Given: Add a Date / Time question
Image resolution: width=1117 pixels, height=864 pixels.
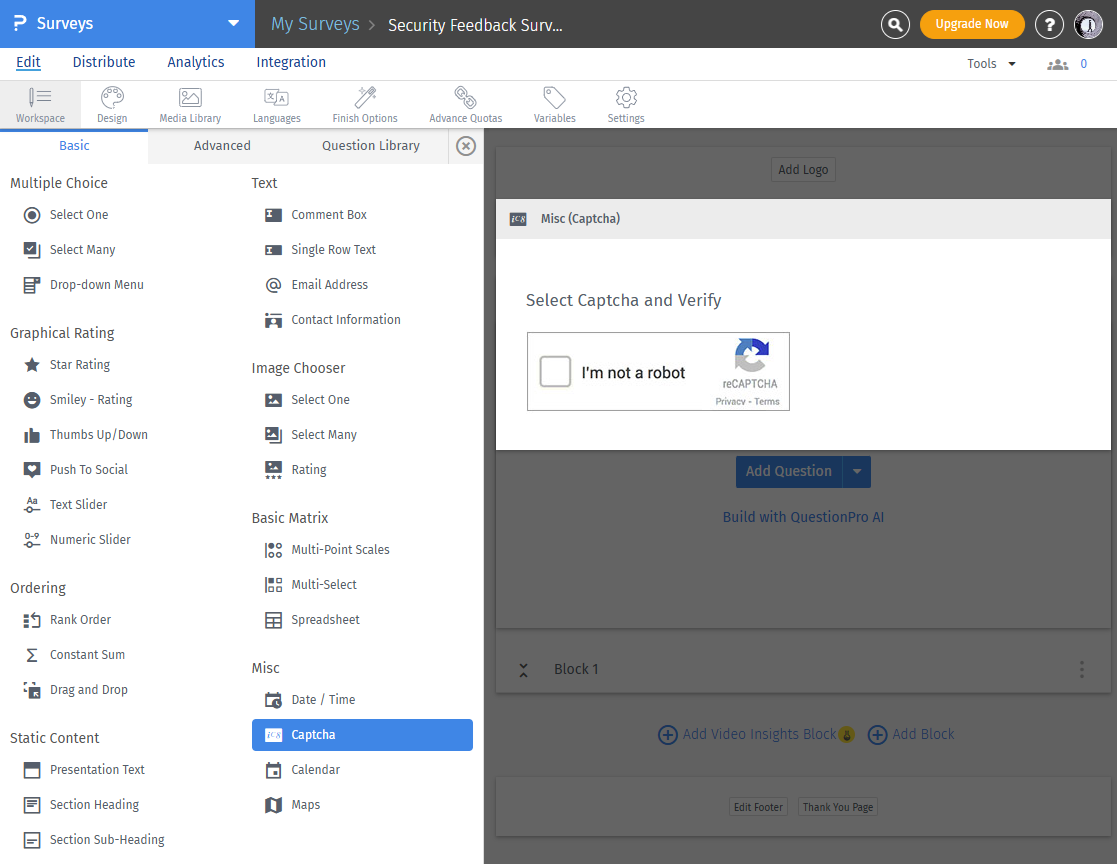Looking at the screenshot, I should (310, 699).
